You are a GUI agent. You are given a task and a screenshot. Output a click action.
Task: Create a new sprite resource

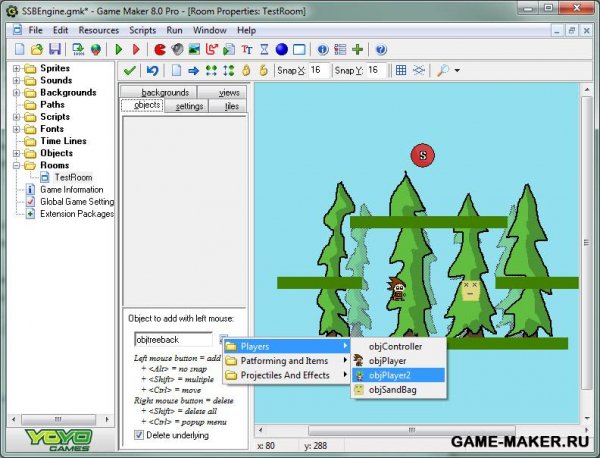click(160, 49)
